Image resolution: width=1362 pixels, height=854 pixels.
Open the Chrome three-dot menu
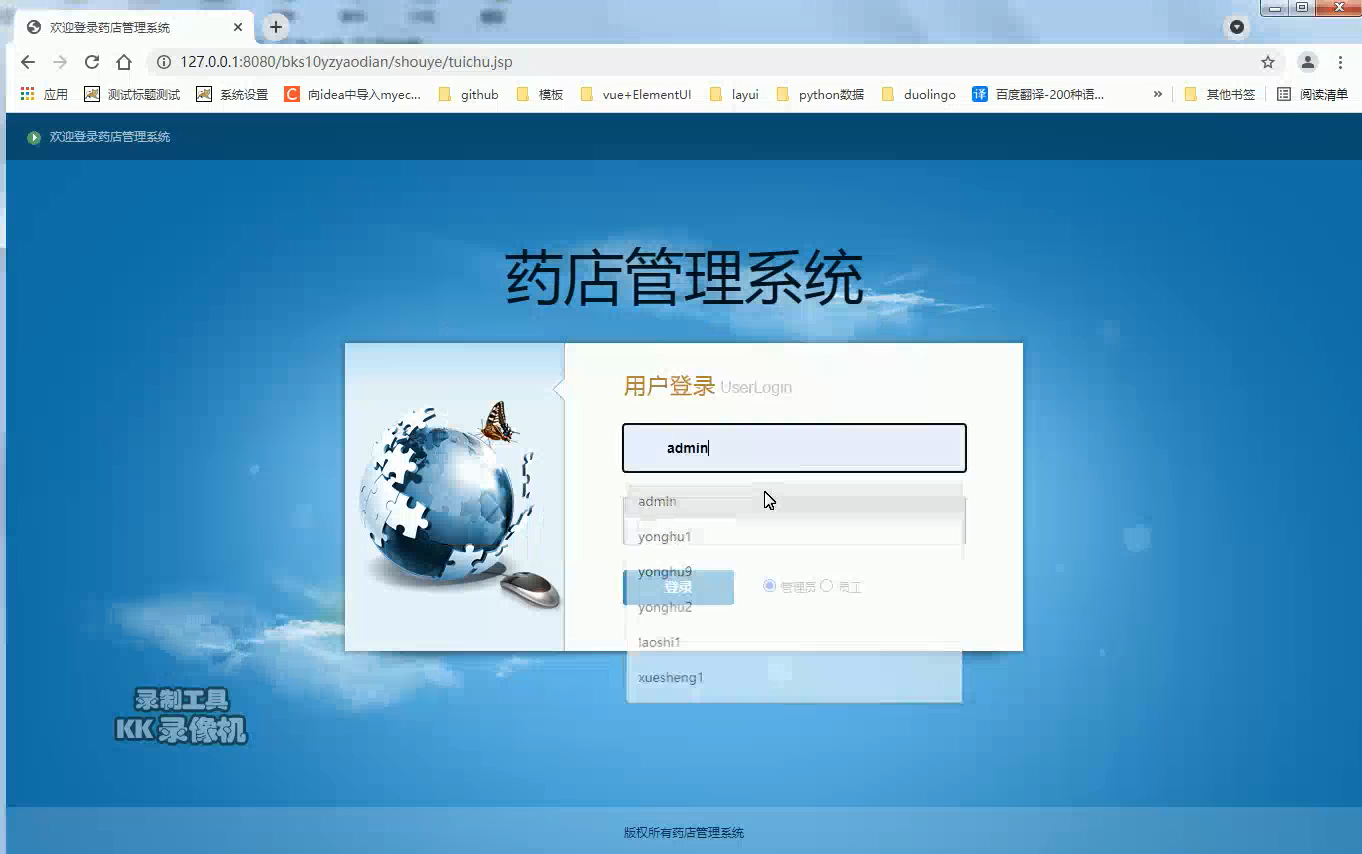pyautogui.click(x=1340, y=62)
